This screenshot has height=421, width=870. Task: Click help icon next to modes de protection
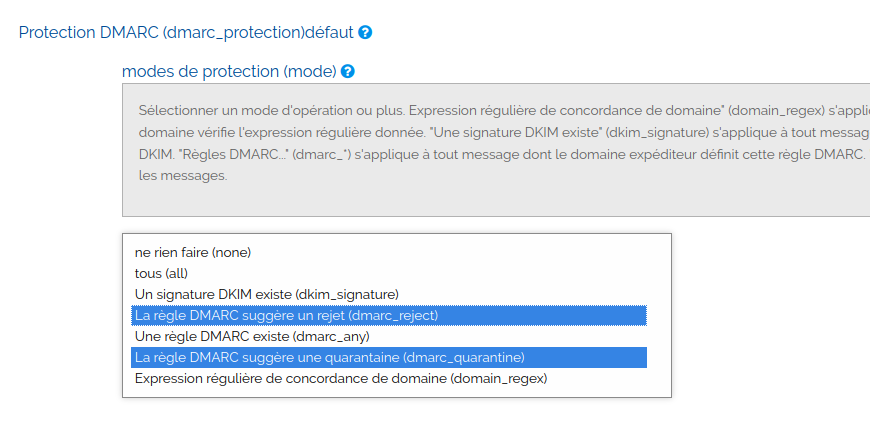pos(347,72)
